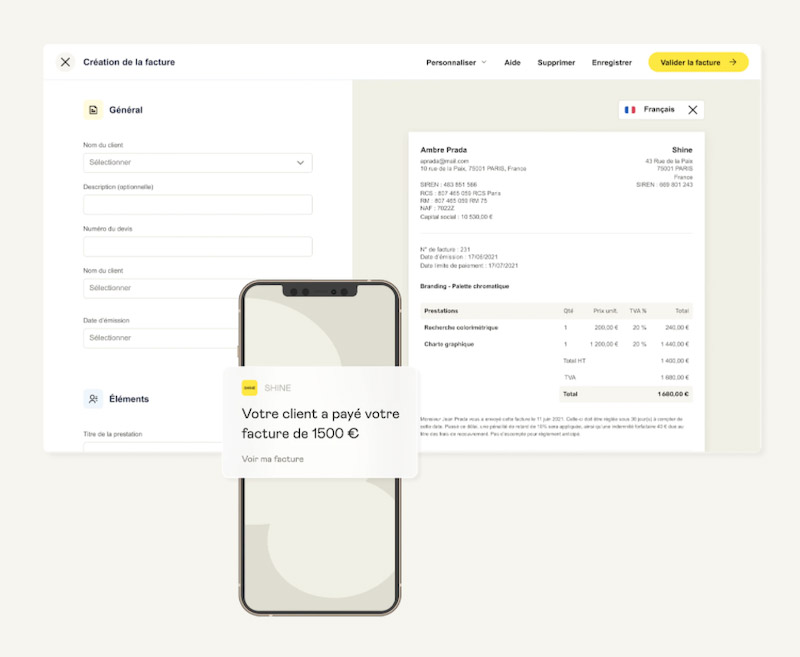This screenshot has height=657, width=800.
Task: Click the Création de la facture title
Action: pos(129,62)
